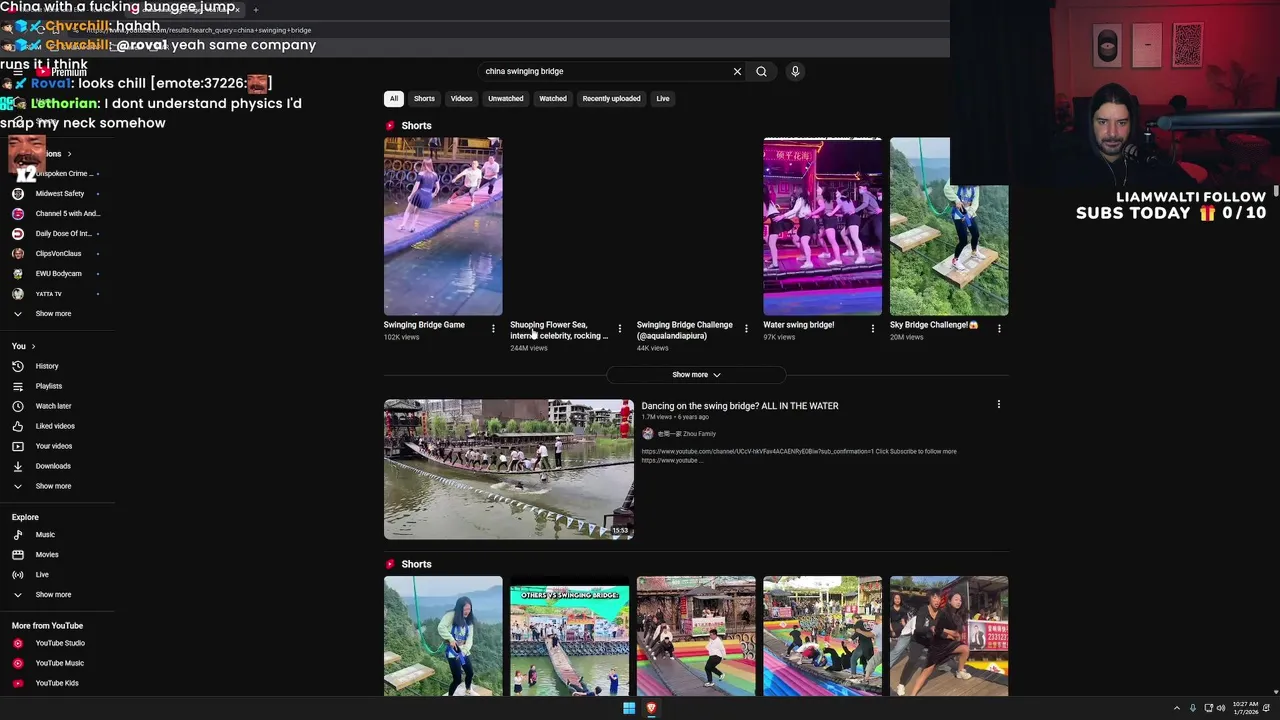Open Dancing on the swing bridge title
Image resolution: width=1280 pixels, height=720 pixels.
coord(740,406)
